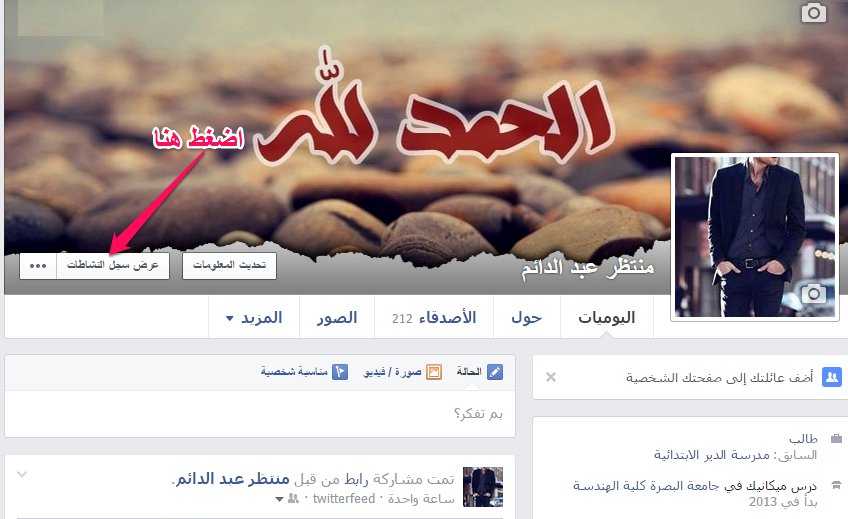Click the بم تفكر؟ status input field
Viewport: 848px width, 519px height.
point(260,414)
